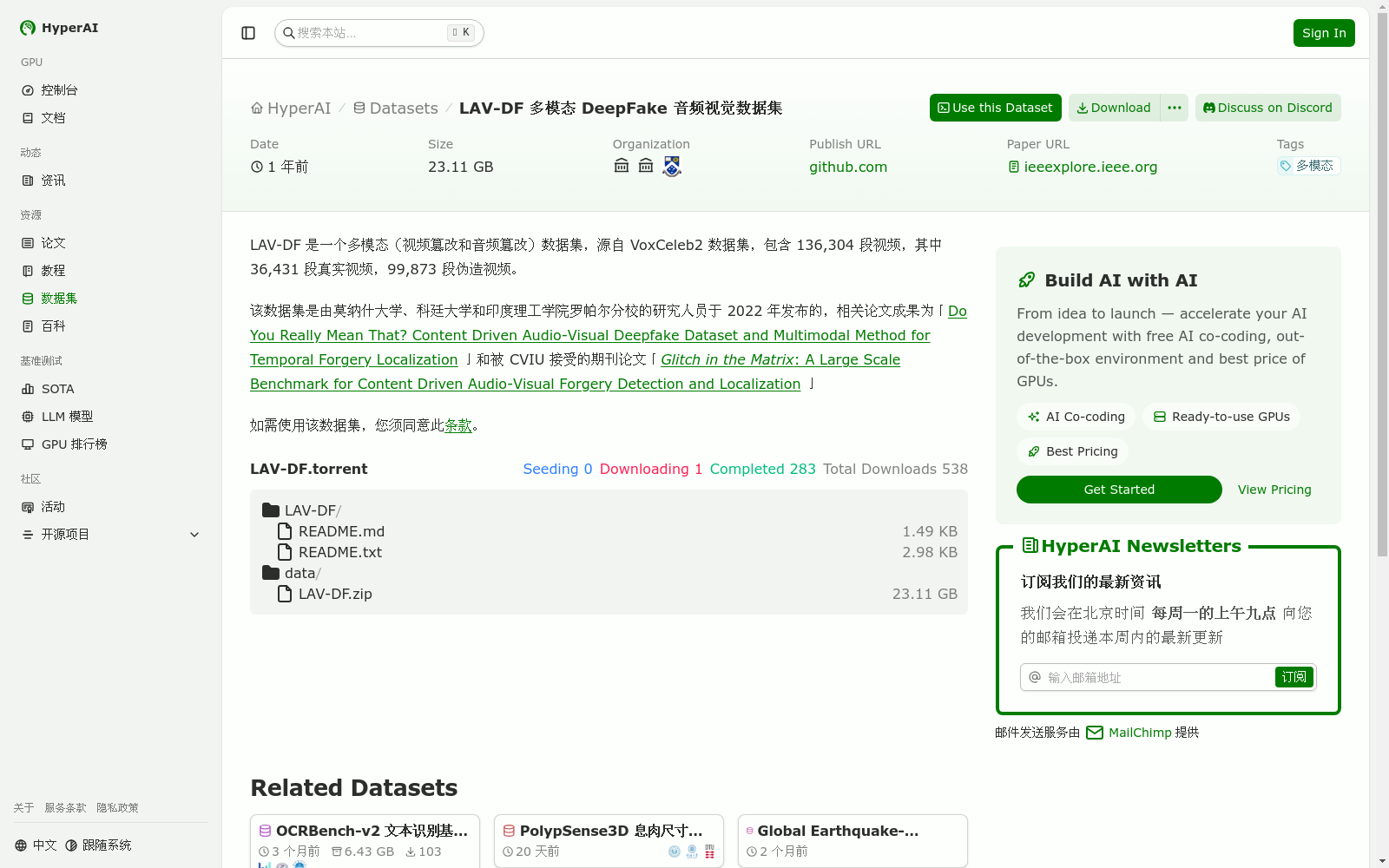Screen dimensions: 1389x868
Task: Click Use this Dataset button
Action: pos(996,108)
